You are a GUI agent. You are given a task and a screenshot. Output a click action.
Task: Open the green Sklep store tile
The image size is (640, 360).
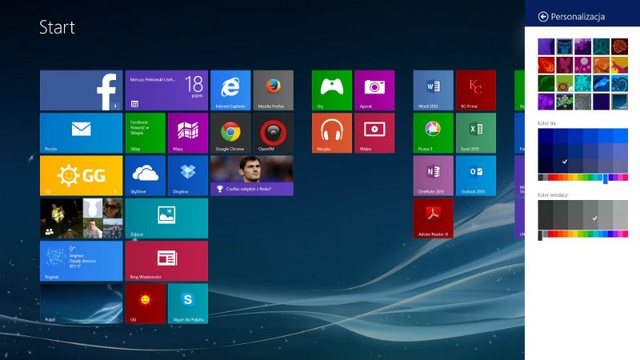point(145,133)
